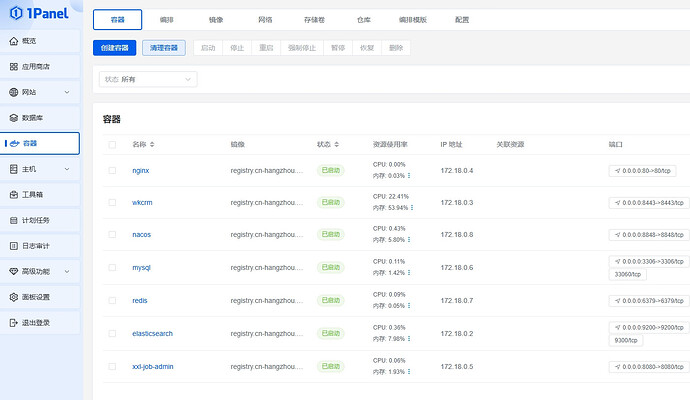Click the 重启 restart button
690x400 pixels.
tap(266, 48)
